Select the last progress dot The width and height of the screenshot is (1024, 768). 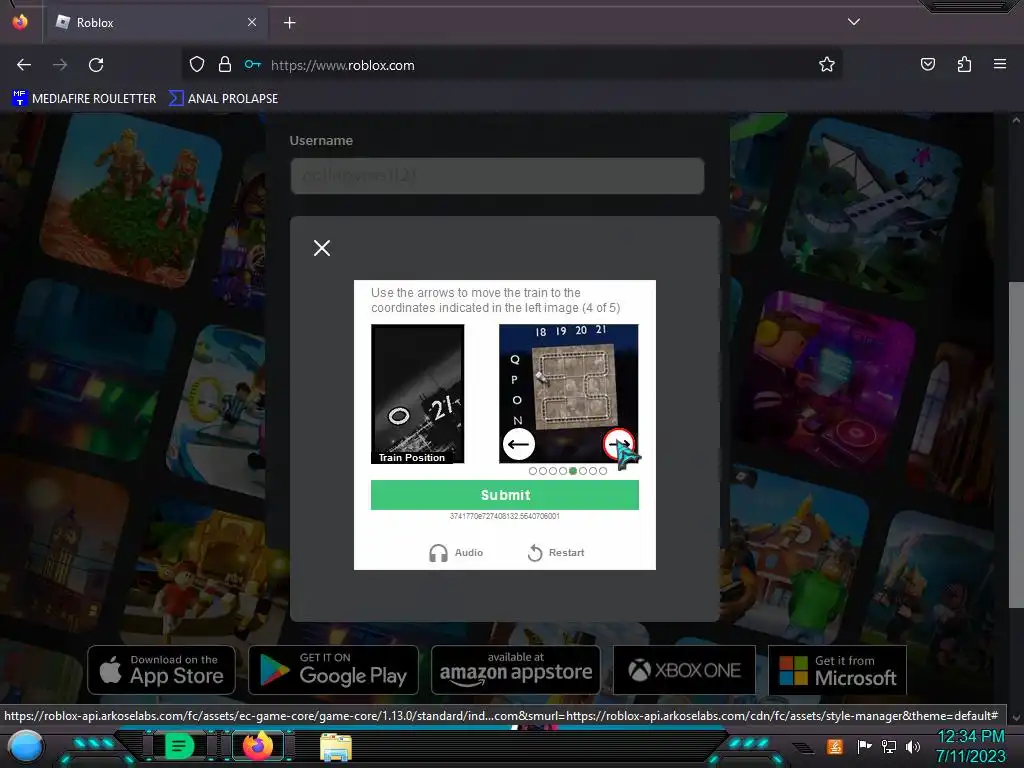tap(603, 471)
